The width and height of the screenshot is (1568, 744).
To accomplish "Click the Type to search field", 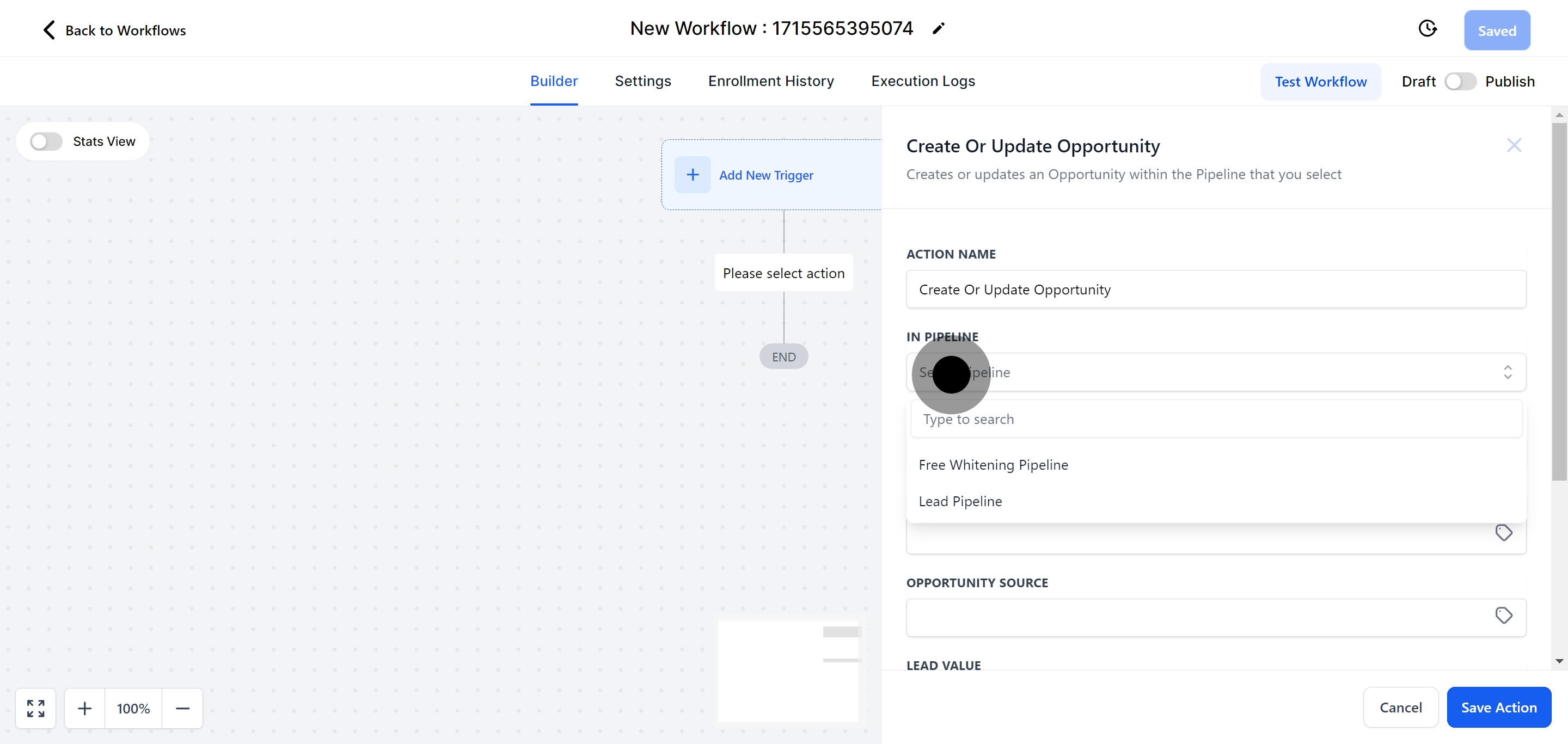I will click(x=1216, y=419).
